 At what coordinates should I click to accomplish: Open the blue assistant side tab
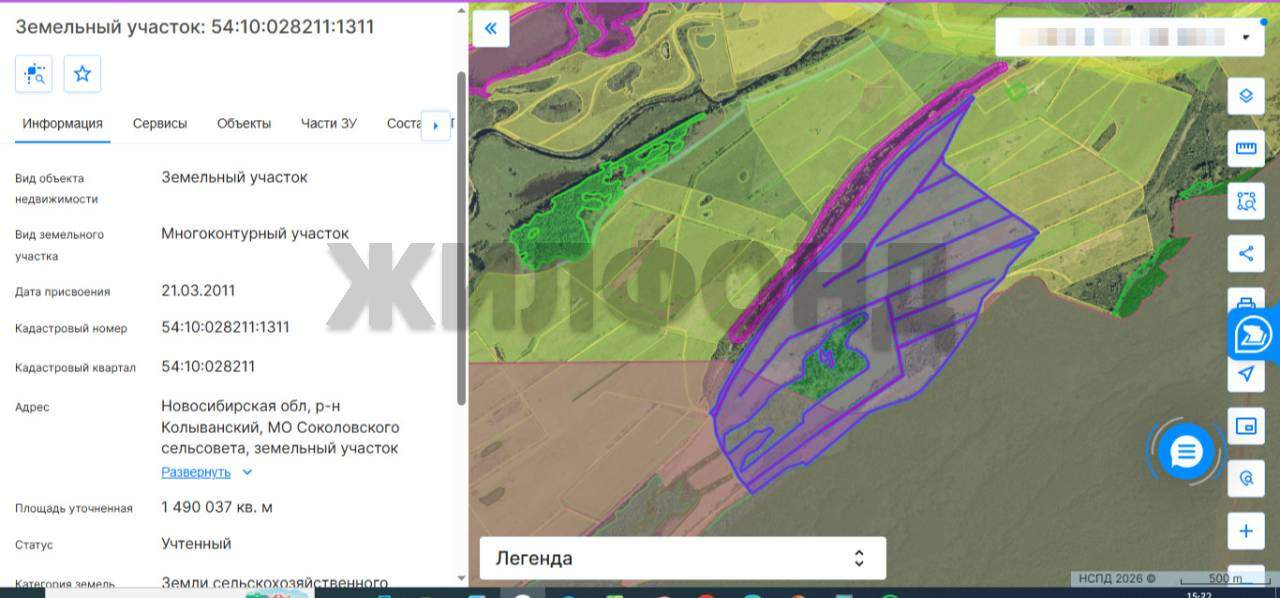point(1254,336)
